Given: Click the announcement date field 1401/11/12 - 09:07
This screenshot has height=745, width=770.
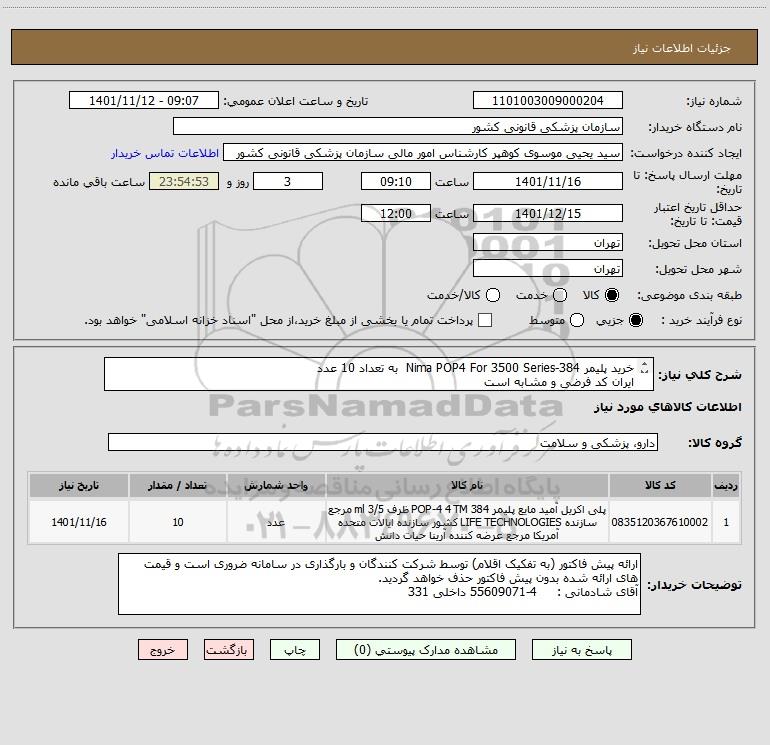Looking at the screenshot, I should pyautogui.click(x=144, y=101).
